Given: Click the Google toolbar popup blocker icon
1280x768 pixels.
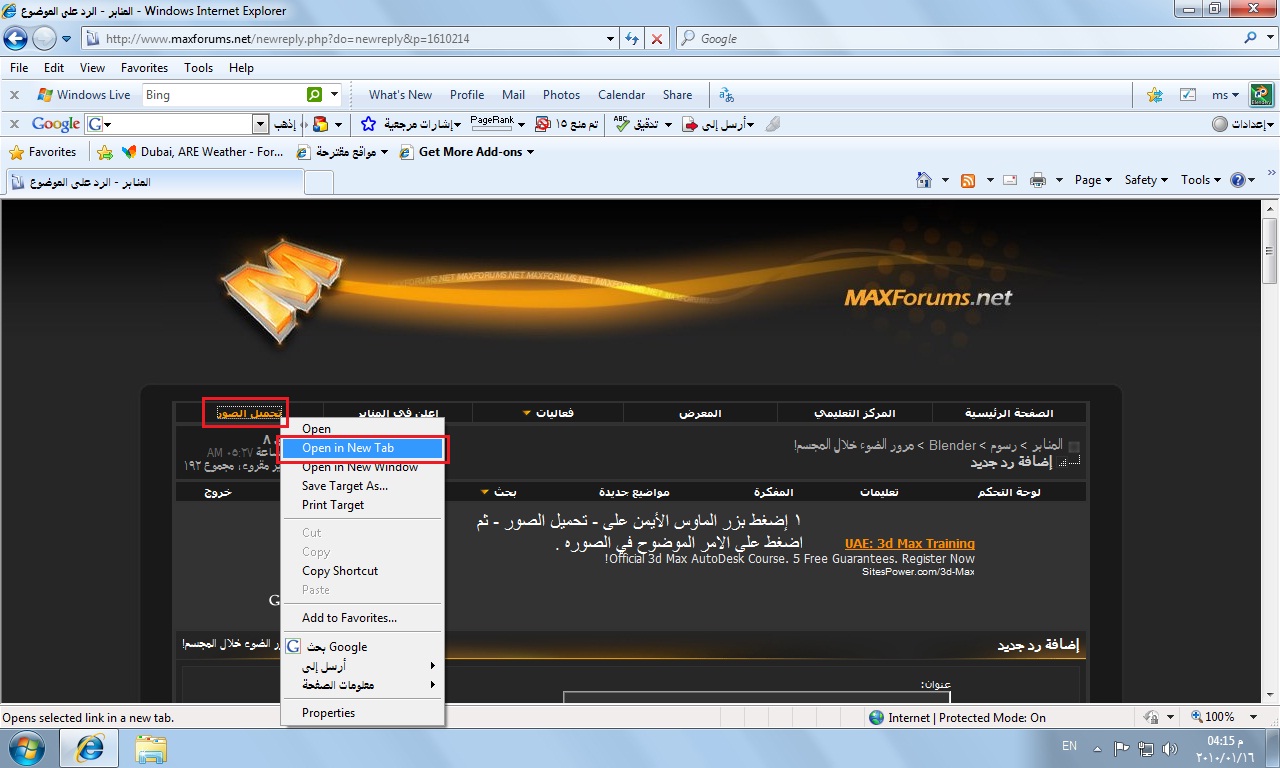Looking at the screenshot, I should tap(542, 124).
